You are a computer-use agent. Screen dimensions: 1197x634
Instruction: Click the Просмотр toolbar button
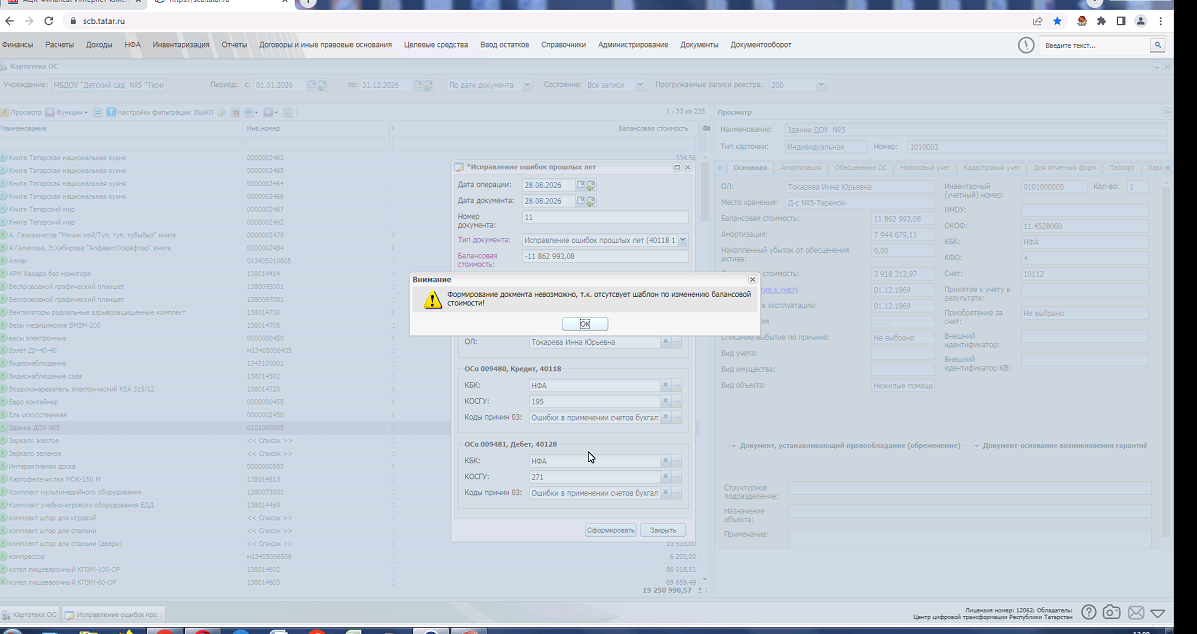(x=21, y=112)
